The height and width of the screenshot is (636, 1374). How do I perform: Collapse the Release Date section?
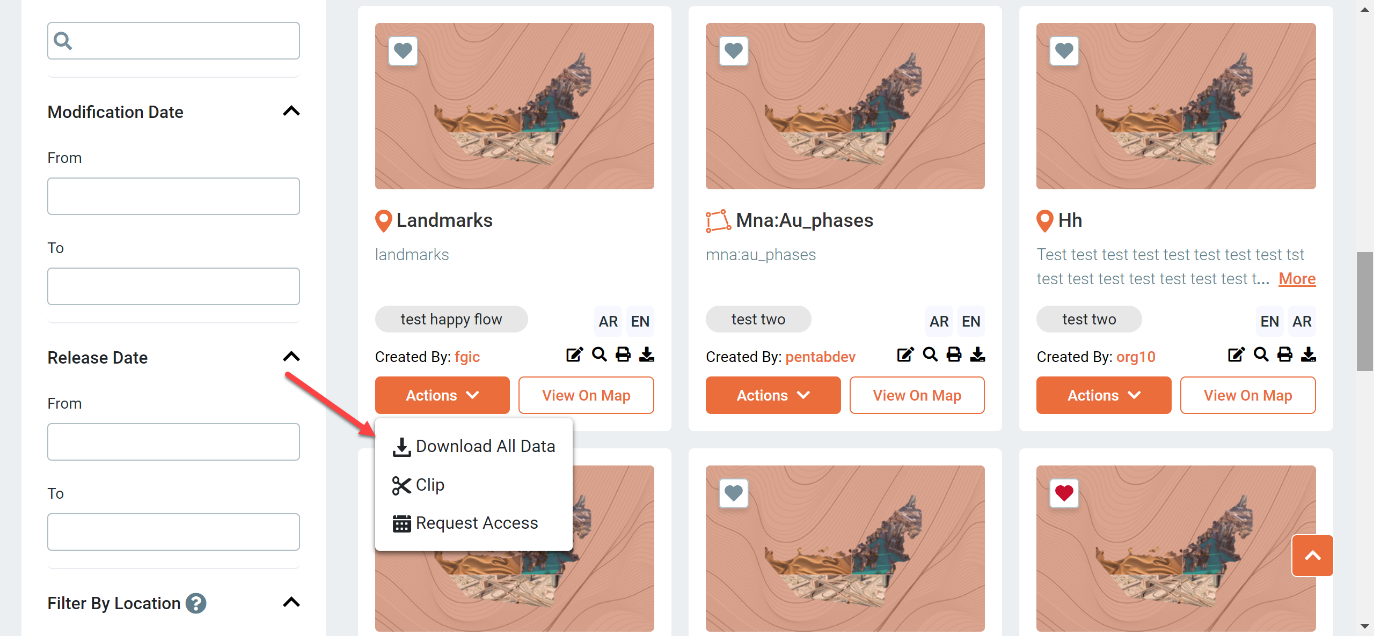tap(291, 357)
